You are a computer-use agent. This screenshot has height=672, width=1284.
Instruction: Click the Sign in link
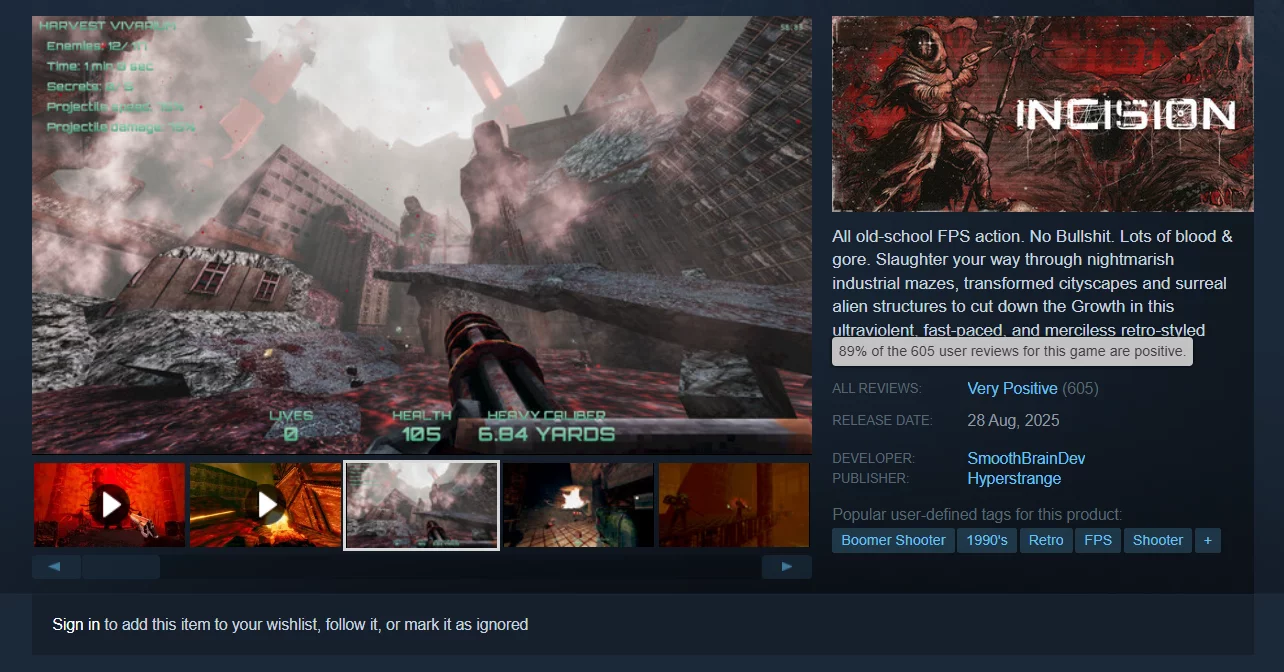pyautogui.click(x=76, y=624)
